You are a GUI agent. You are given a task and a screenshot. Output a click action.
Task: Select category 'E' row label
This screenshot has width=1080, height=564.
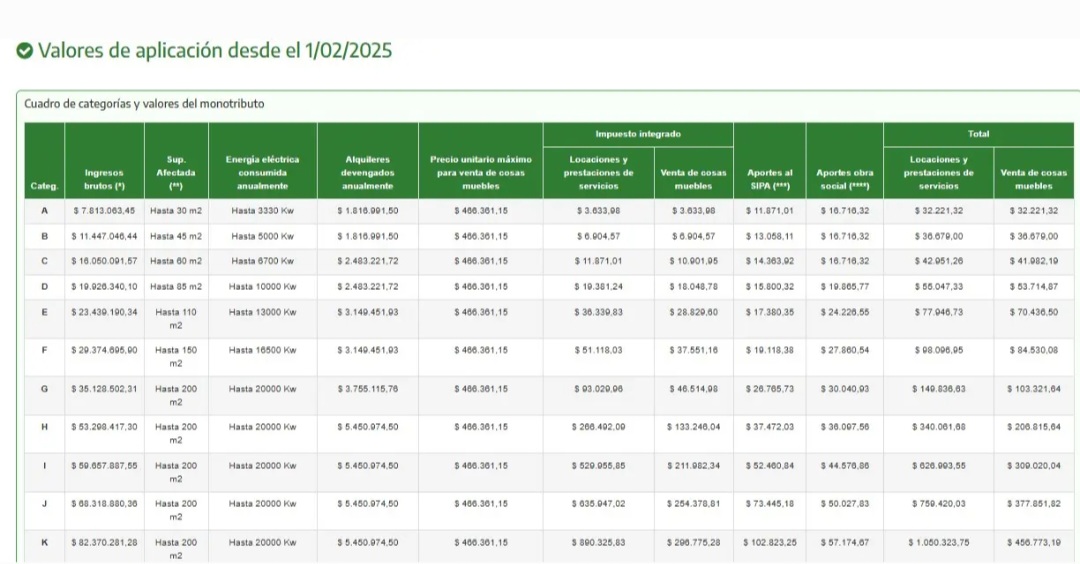[44, 312]
